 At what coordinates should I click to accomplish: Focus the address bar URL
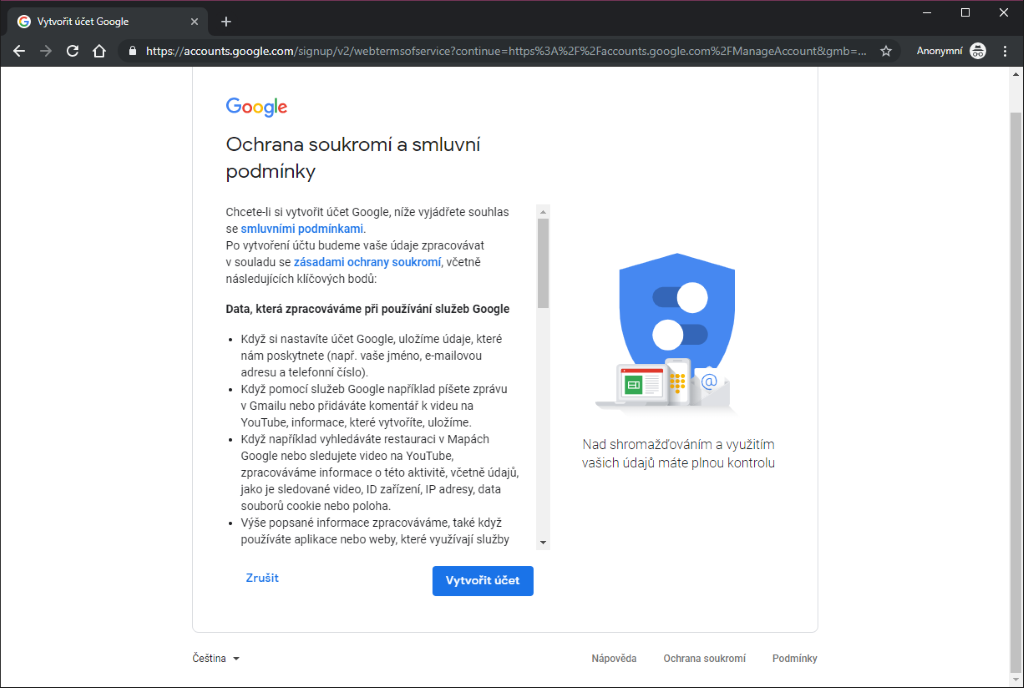pyautogui.click(x=505, y=51)
